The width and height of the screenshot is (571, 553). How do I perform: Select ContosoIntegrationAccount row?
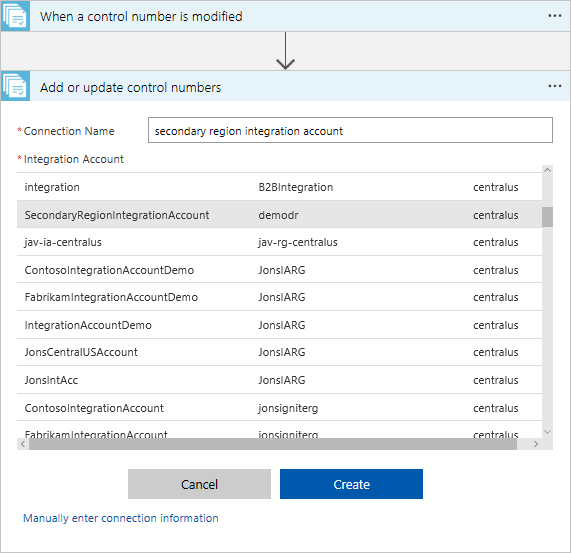coord(279,407)
